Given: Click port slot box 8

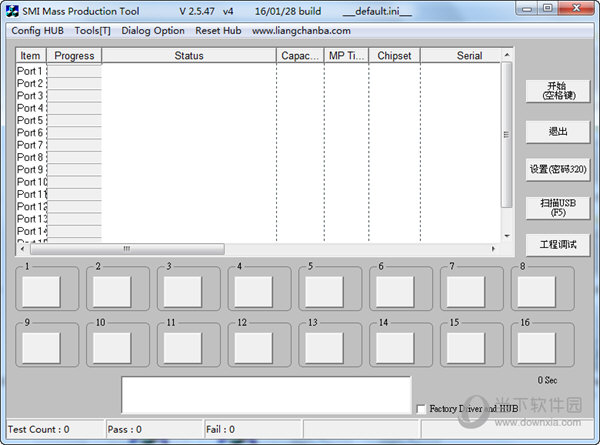Looking at the screenshot, I should coord(536,292).
